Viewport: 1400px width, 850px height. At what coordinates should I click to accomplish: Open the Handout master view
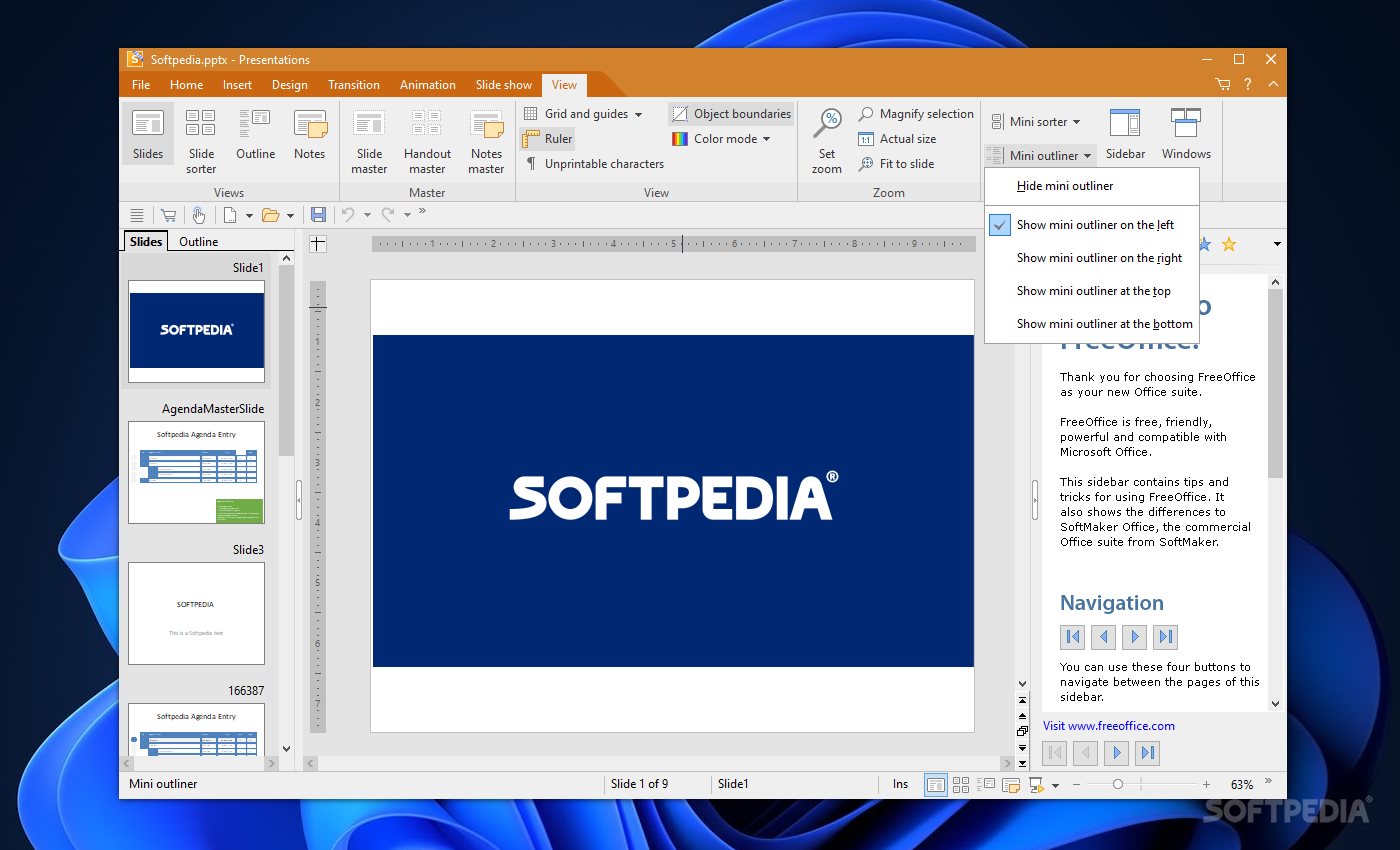click(x=427, y=141)
